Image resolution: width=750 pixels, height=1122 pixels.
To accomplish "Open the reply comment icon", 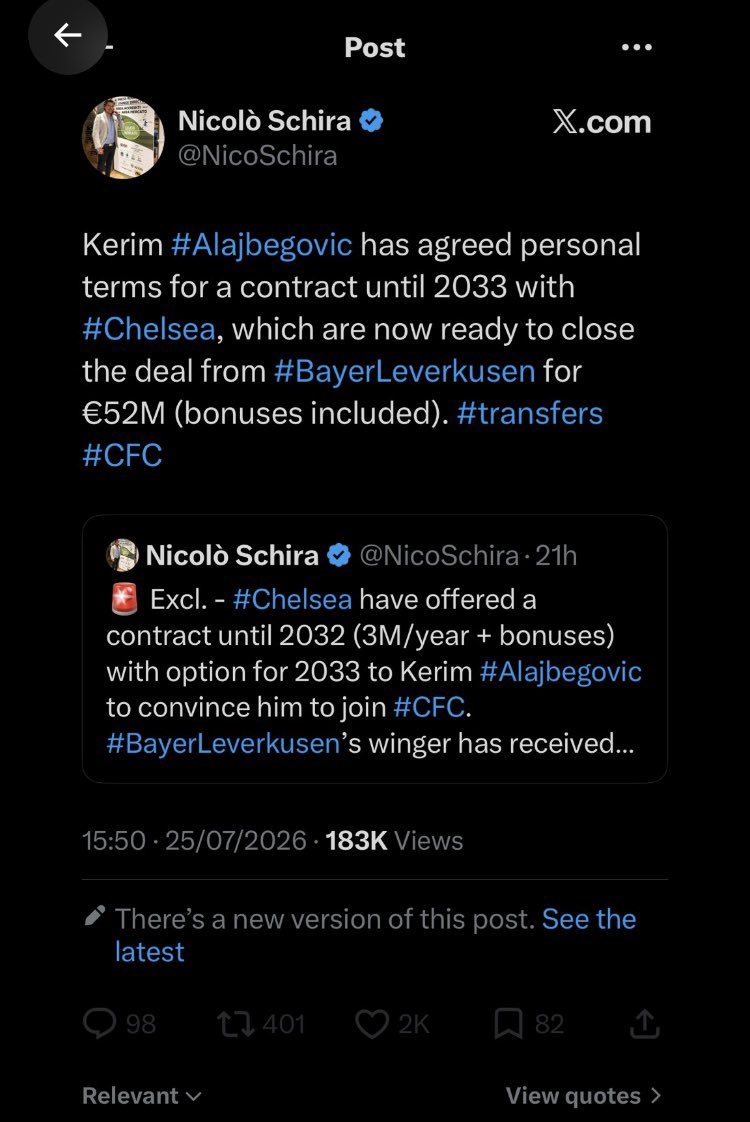I will click(x=99, y=1023).
